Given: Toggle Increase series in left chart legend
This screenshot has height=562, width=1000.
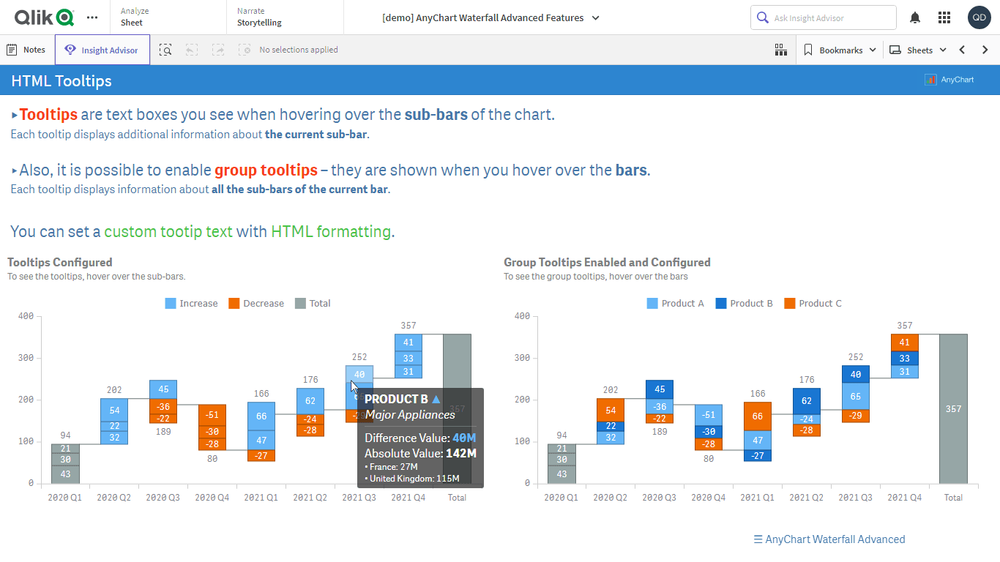Looking at the screenshot, I should click(191, 303).
